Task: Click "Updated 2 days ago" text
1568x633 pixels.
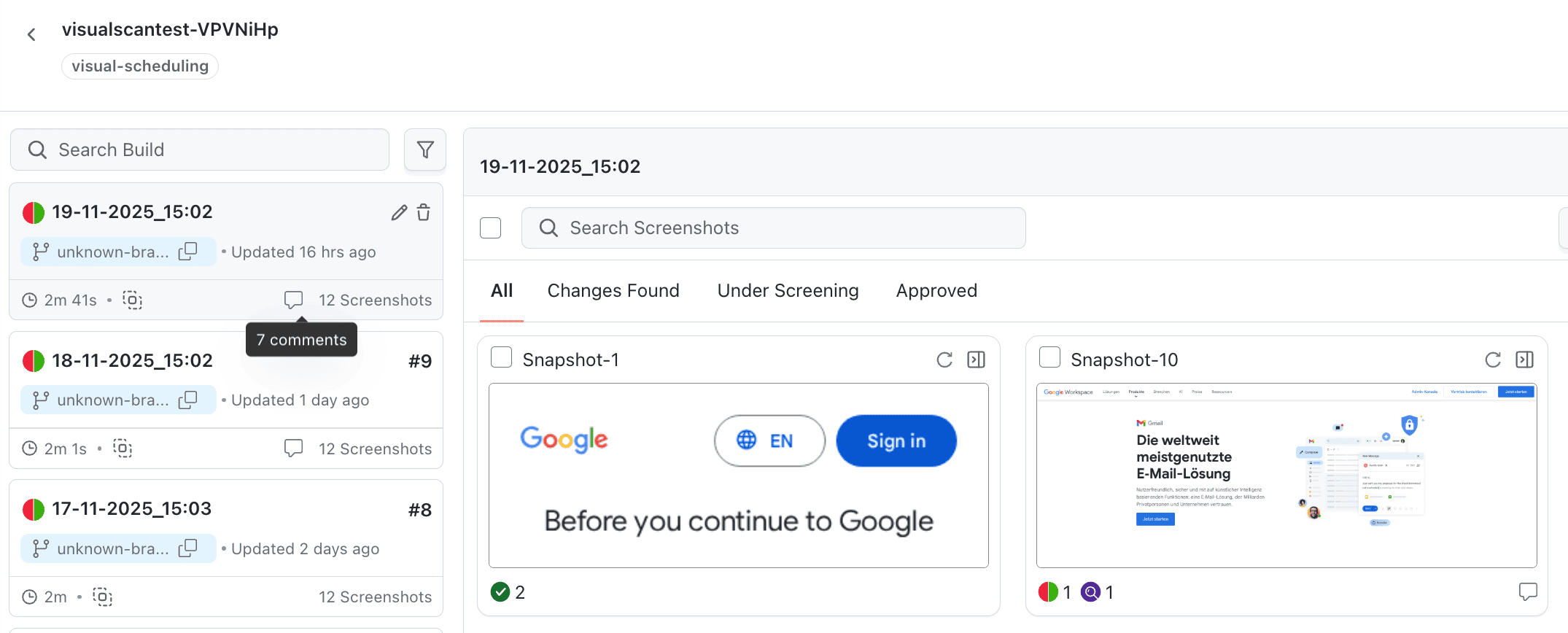Action: click(305, 548)
